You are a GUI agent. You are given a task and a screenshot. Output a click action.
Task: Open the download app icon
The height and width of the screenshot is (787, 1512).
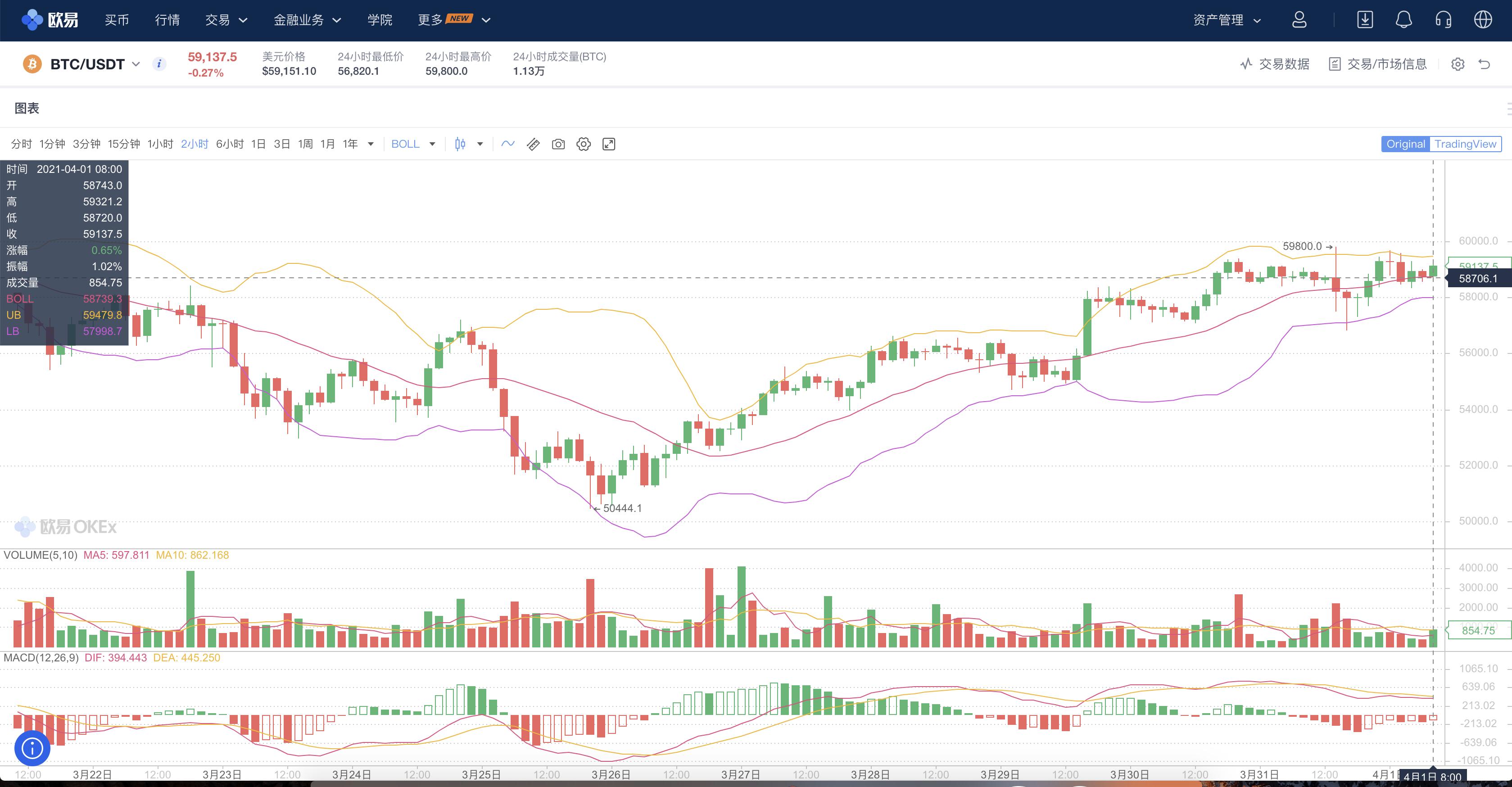pos(1365,20)
